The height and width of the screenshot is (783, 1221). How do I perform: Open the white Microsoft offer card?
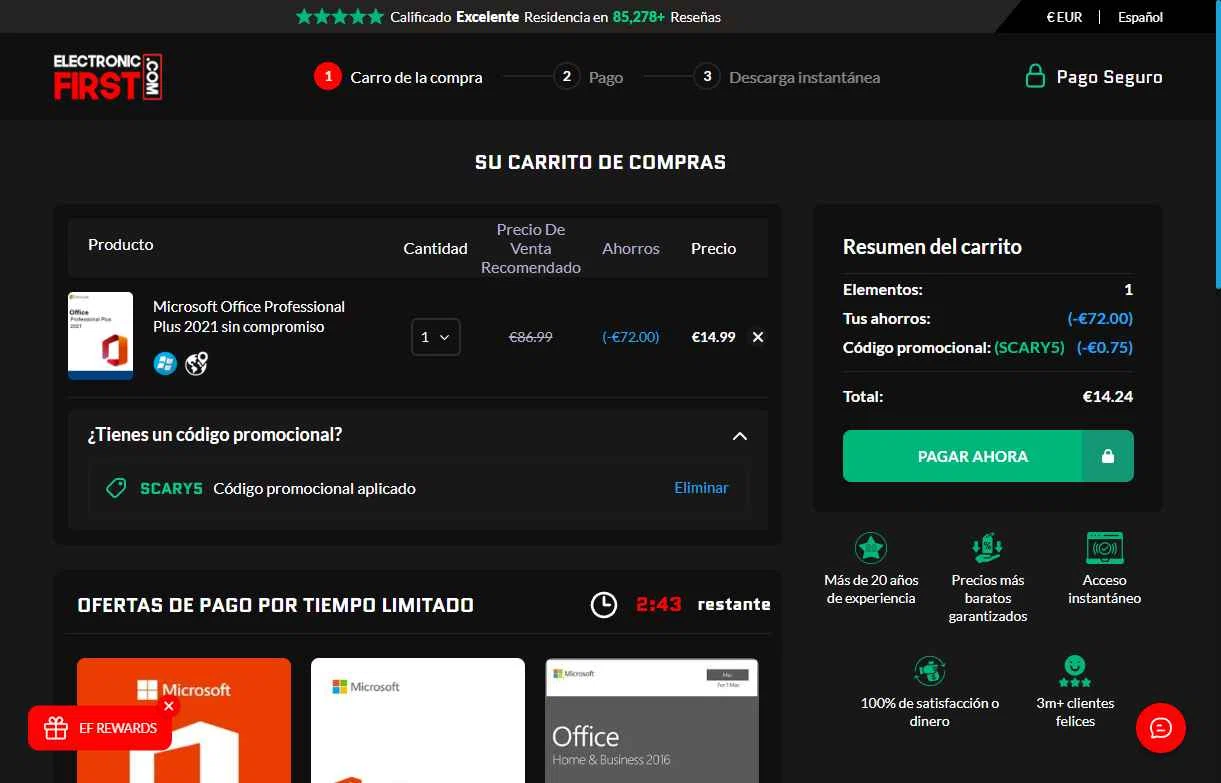[x=418, y=720]
